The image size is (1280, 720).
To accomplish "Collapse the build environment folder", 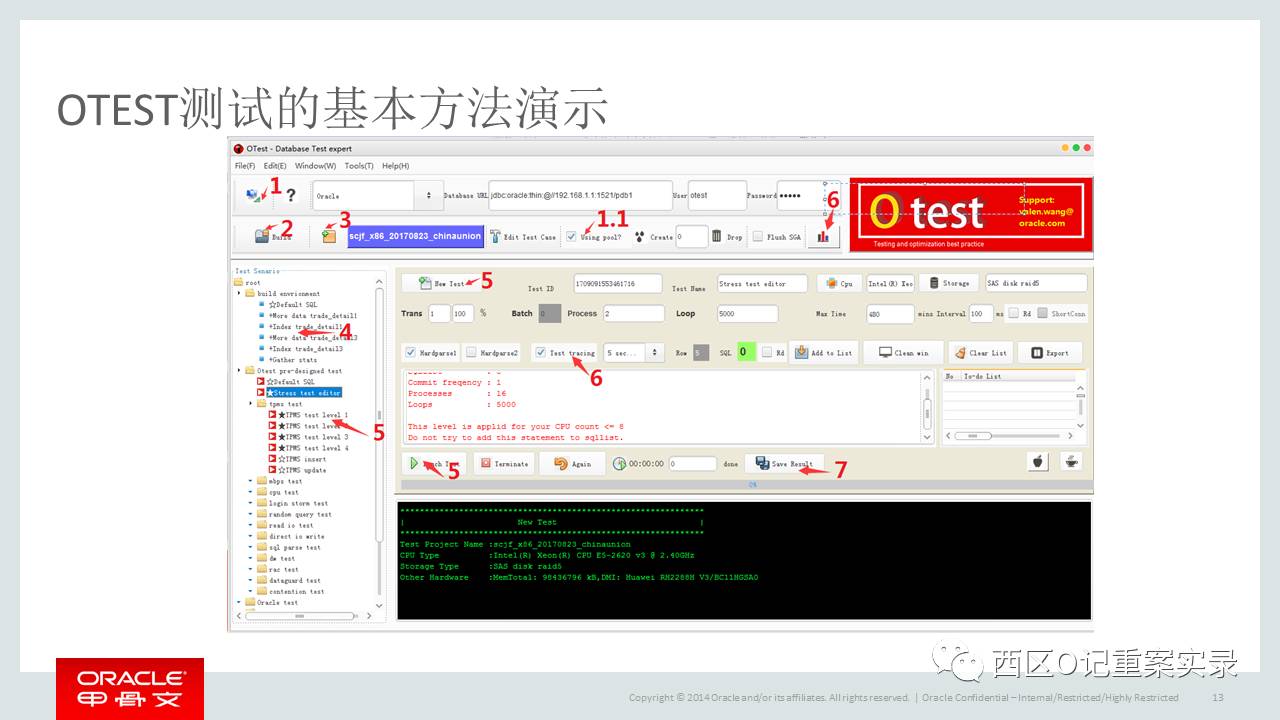I will coord(240,293).
